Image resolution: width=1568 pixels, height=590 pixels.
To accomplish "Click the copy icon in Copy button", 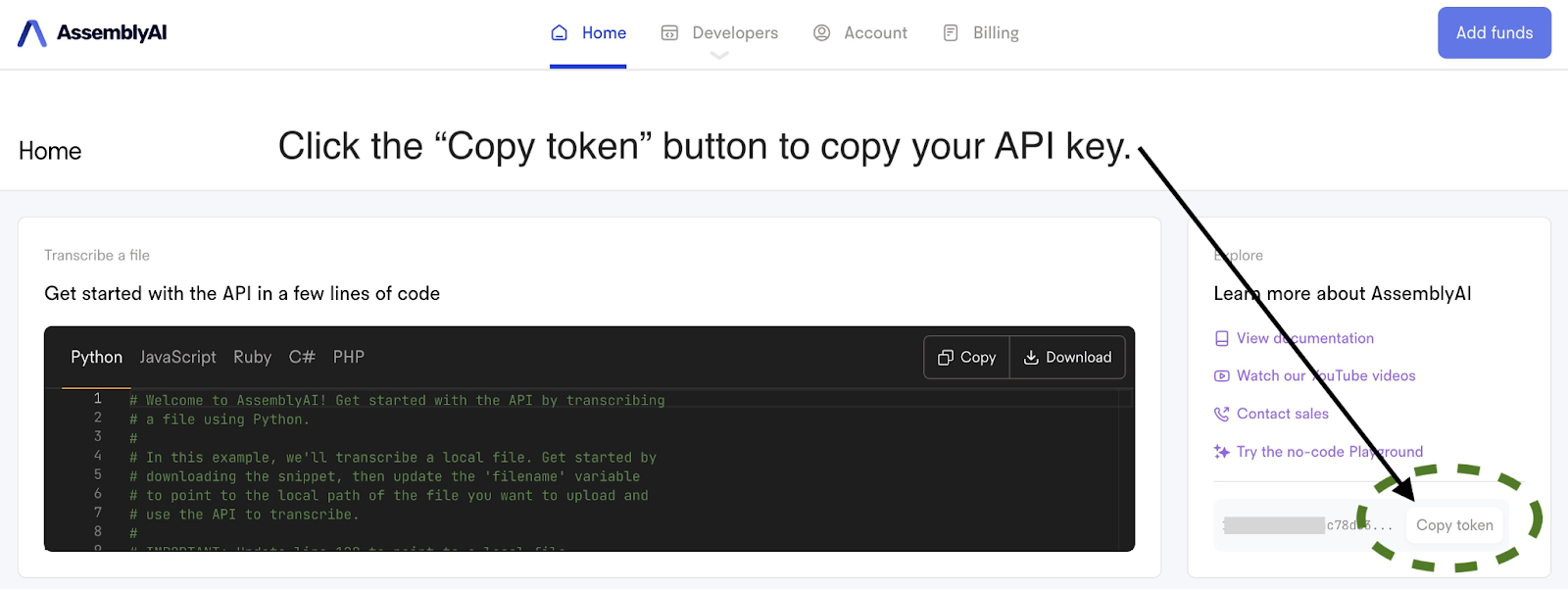I will (946, 358).
